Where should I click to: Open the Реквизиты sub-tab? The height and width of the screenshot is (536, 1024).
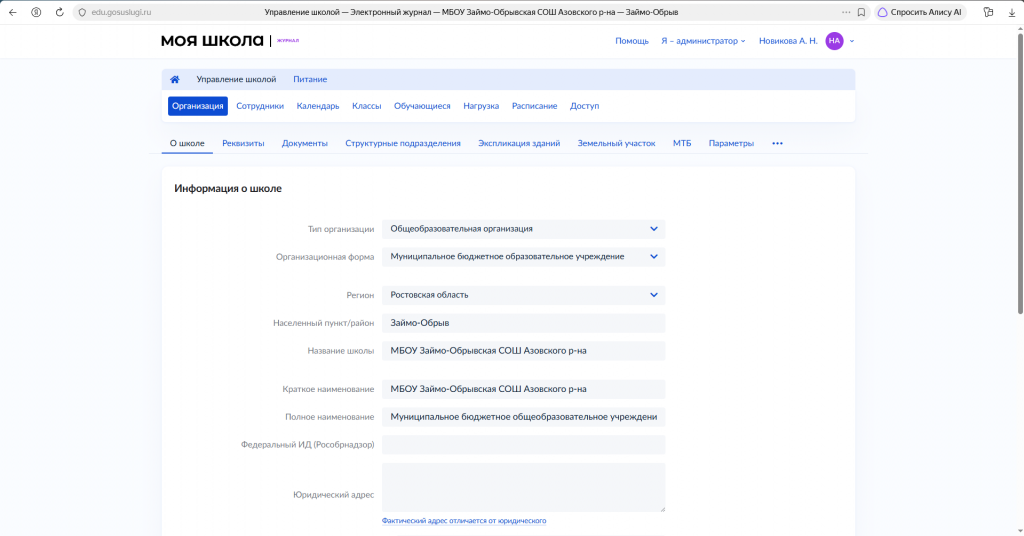coord(243,144)
